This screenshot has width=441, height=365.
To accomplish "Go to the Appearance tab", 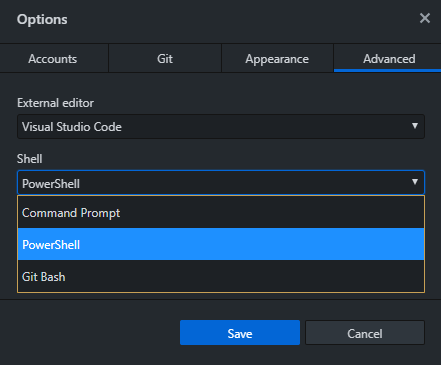I will [277, 59].
